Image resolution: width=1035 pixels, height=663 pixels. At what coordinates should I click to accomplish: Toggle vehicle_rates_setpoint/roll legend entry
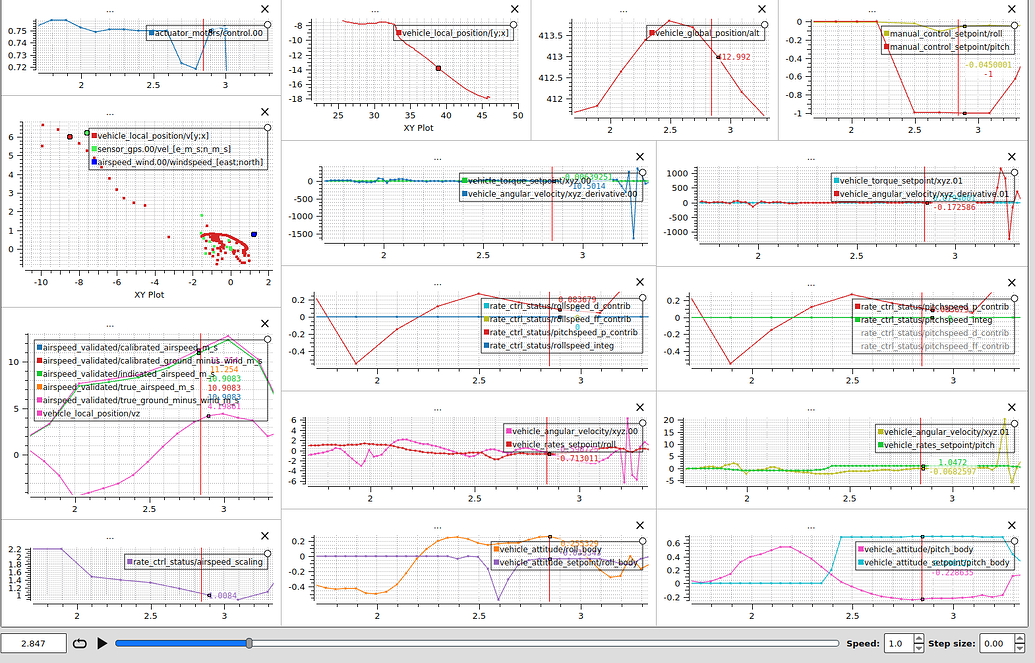561,444
